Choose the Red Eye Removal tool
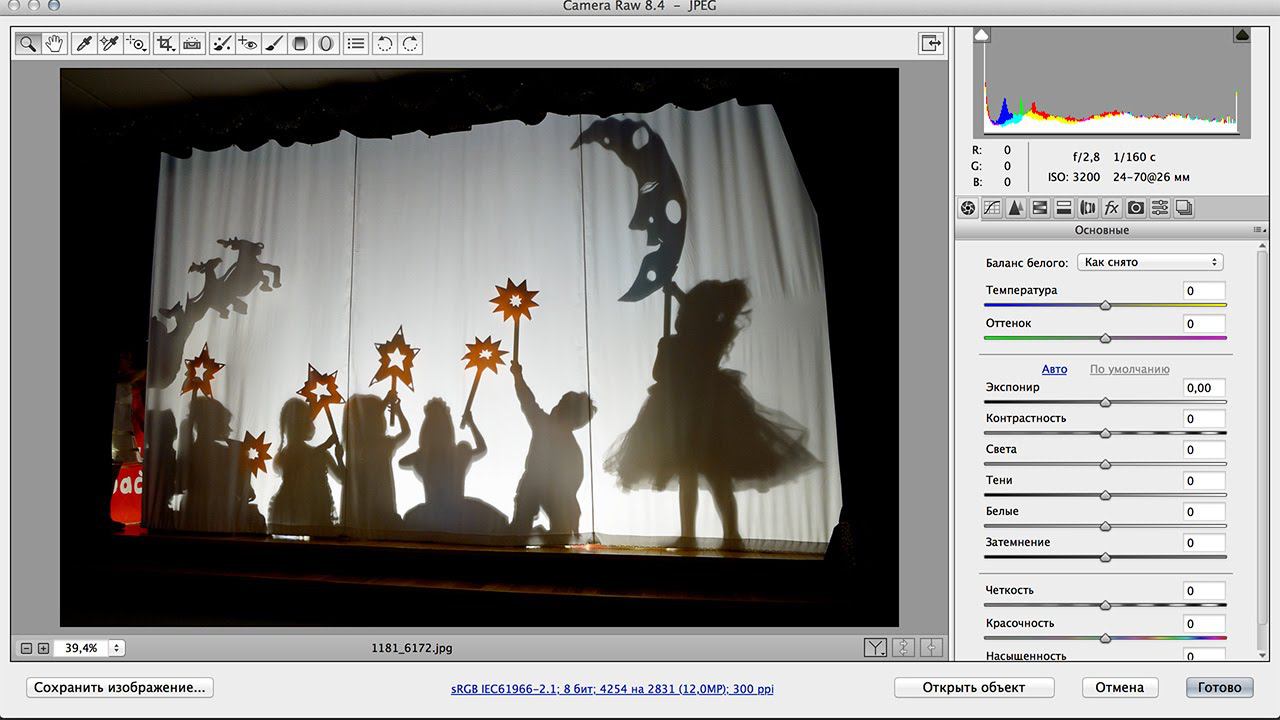Image resolution: width=1280 pixels, height=720 pixels. tap(247, 43)
